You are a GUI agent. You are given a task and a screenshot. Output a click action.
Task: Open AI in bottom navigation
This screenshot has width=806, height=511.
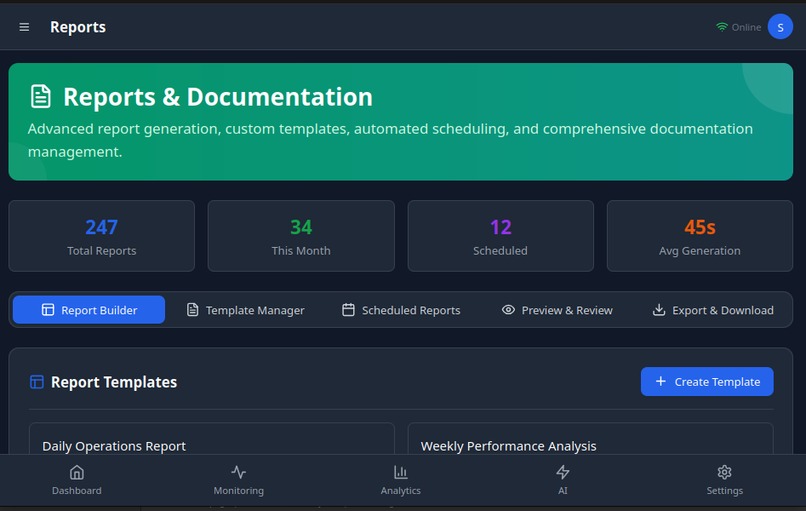[563, 480]
